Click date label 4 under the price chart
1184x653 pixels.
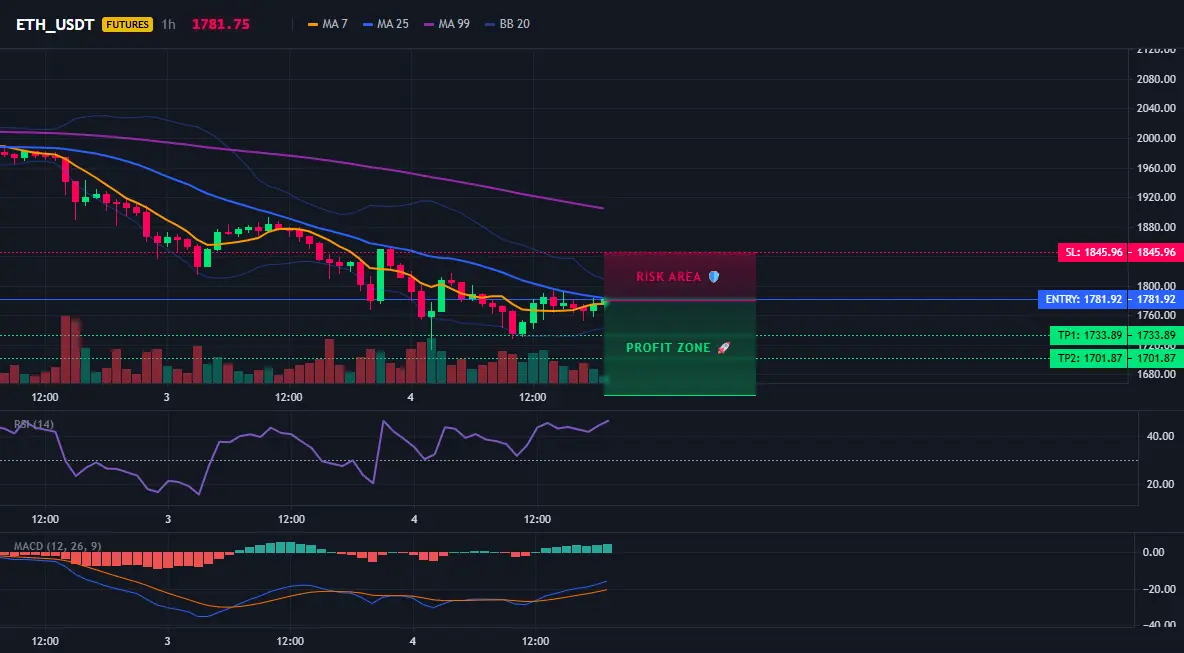click(x=410, y=397)
